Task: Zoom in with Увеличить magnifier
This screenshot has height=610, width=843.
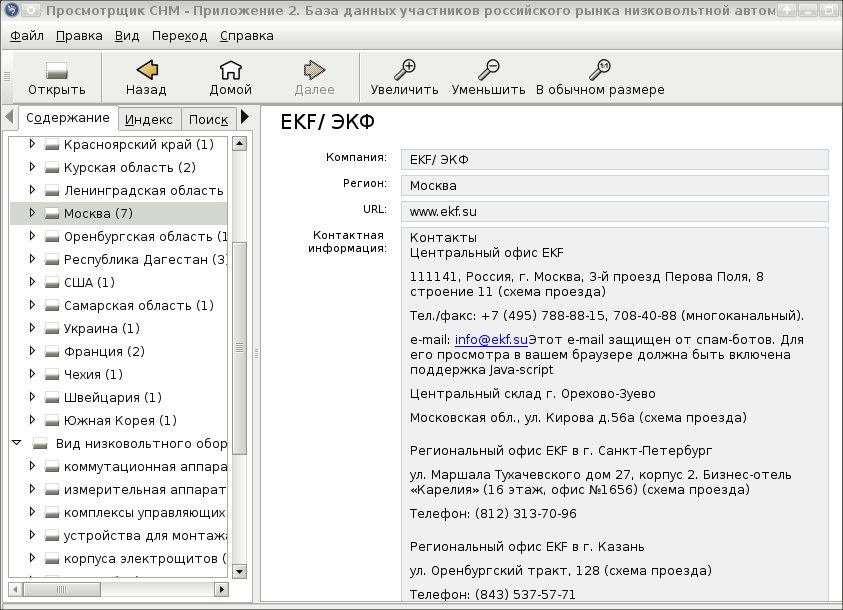Action: pos(404,70)
